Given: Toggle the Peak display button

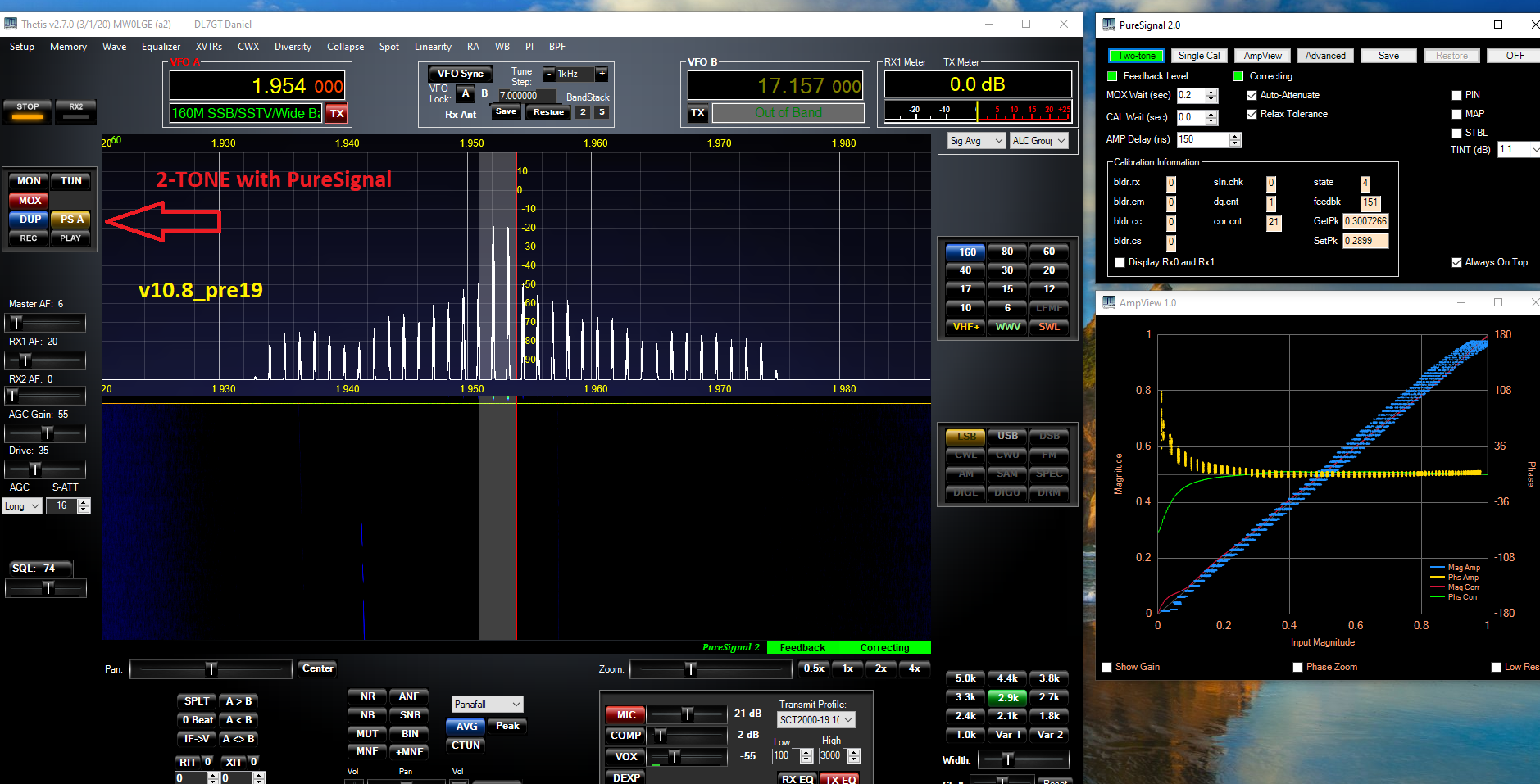Looking at the screenshot, I should click(x=507, y=727).
